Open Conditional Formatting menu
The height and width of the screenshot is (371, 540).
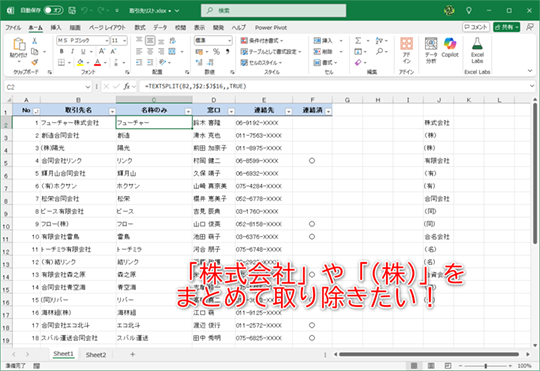point(262,41)
